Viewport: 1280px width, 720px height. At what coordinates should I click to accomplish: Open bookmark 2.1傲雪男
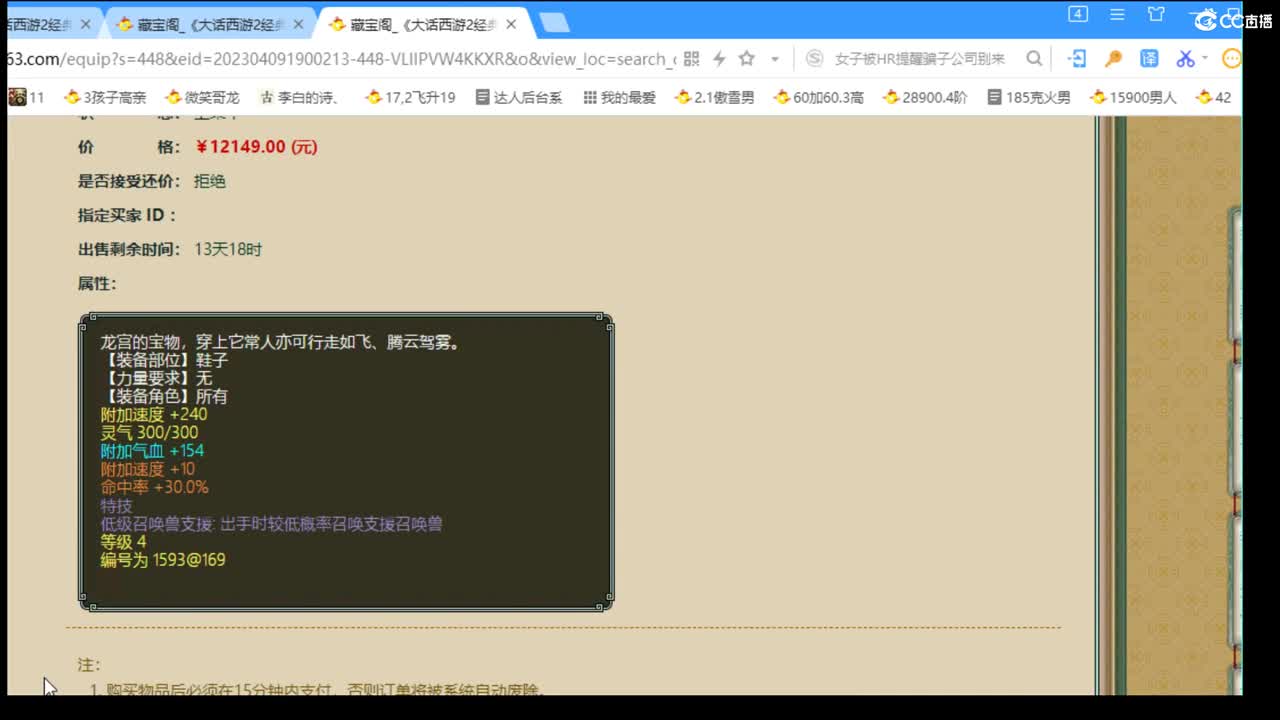tap(715, 97)
